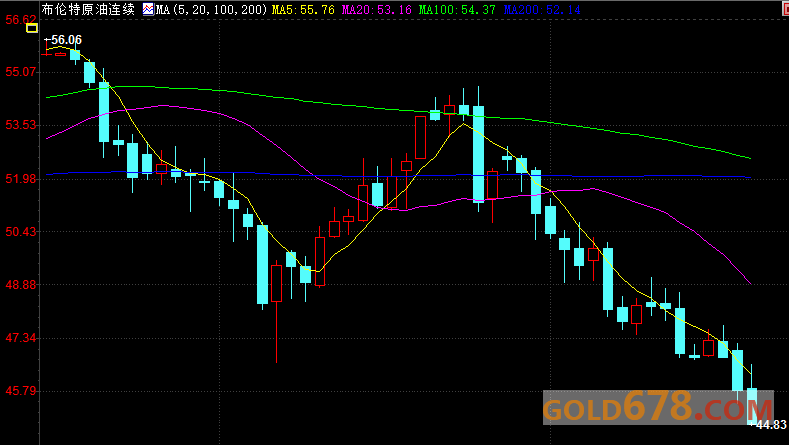This screenshot has height=445, width=789.
Task: Click the MA5: 55.76 value
Action: click(x=303, y=10)
